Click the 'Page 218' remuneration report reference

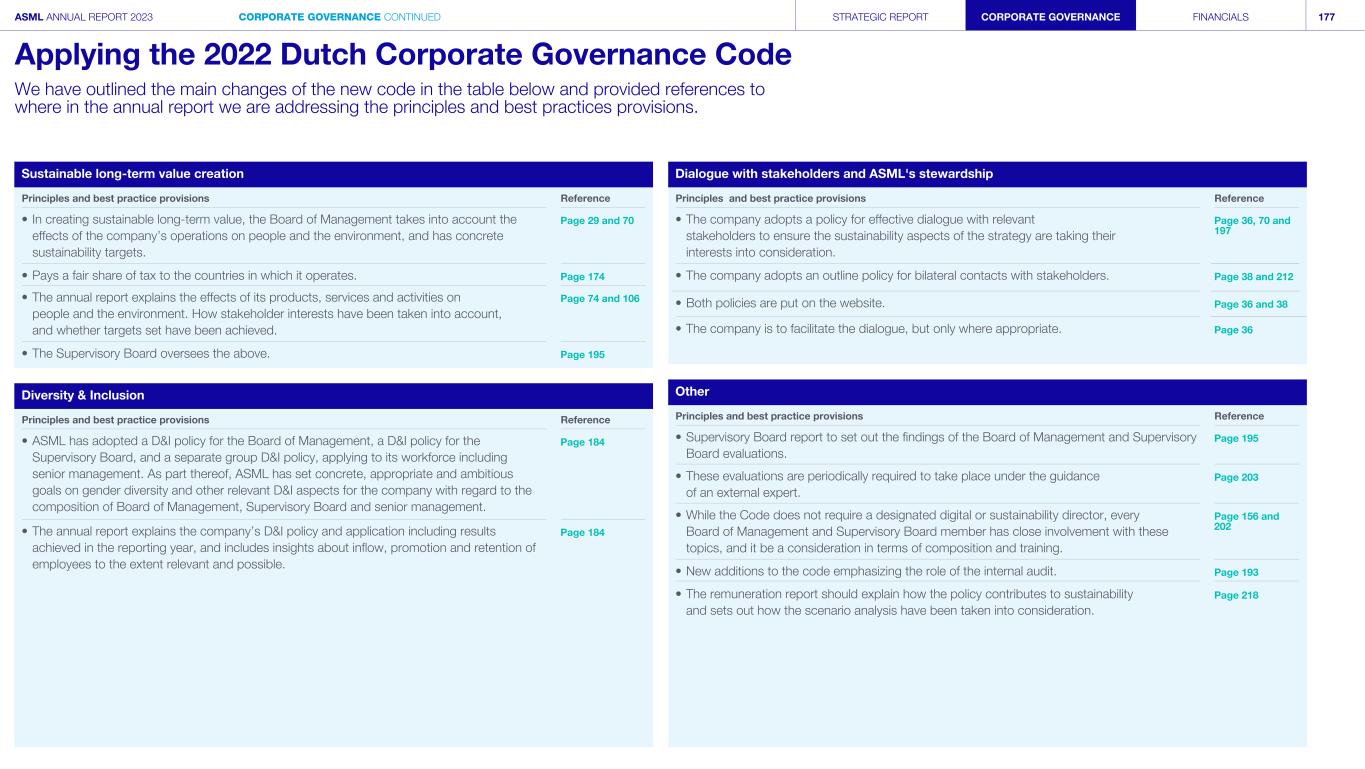tap(1236, 595)
